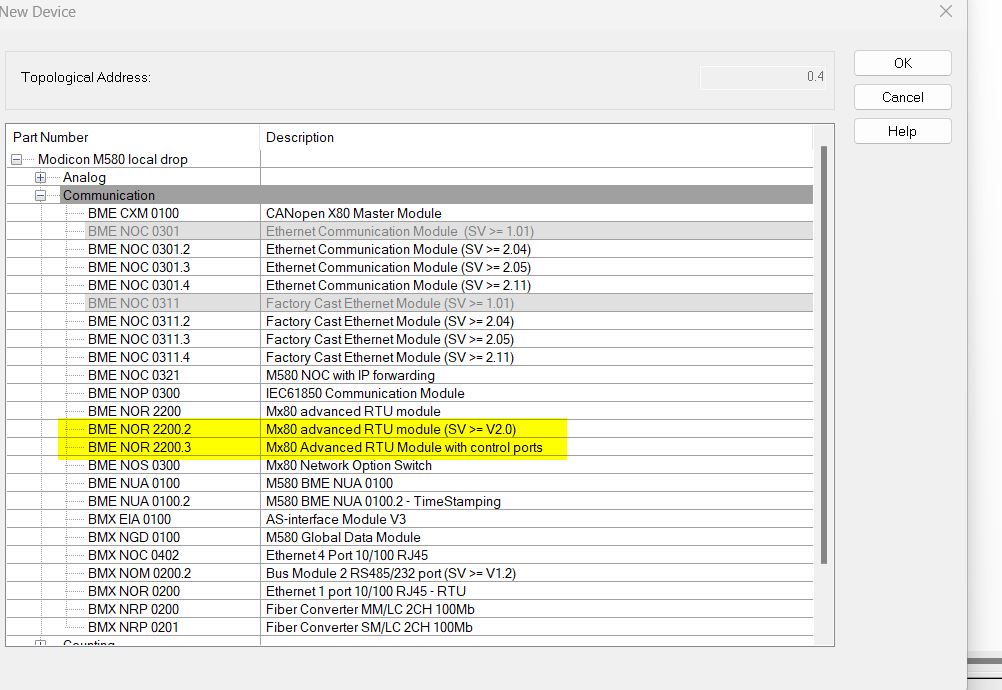The width and height of the screenshot is (1002, 690).
Task: Click 'Ethernet 1 port 10/100 RJ45 - RTU' text
Action: click(x=366, y=591)
